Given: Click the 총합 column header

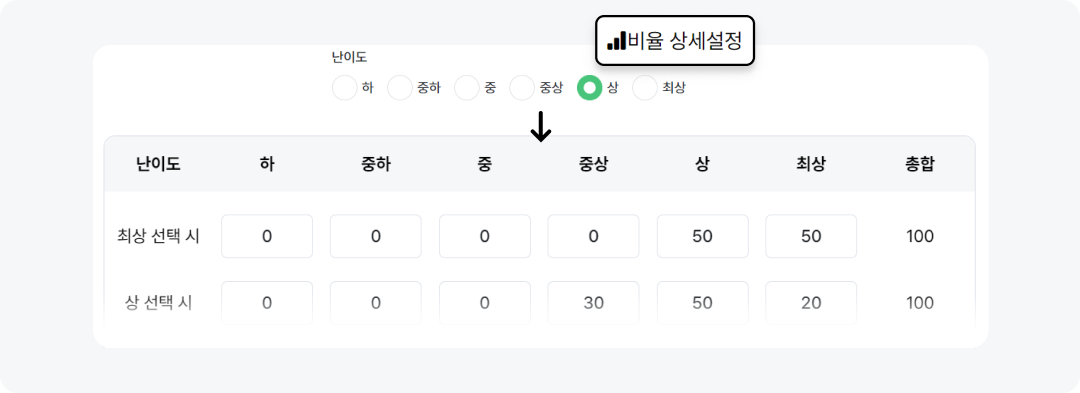Looking at the screenshot, I should (x=920, y=164).
